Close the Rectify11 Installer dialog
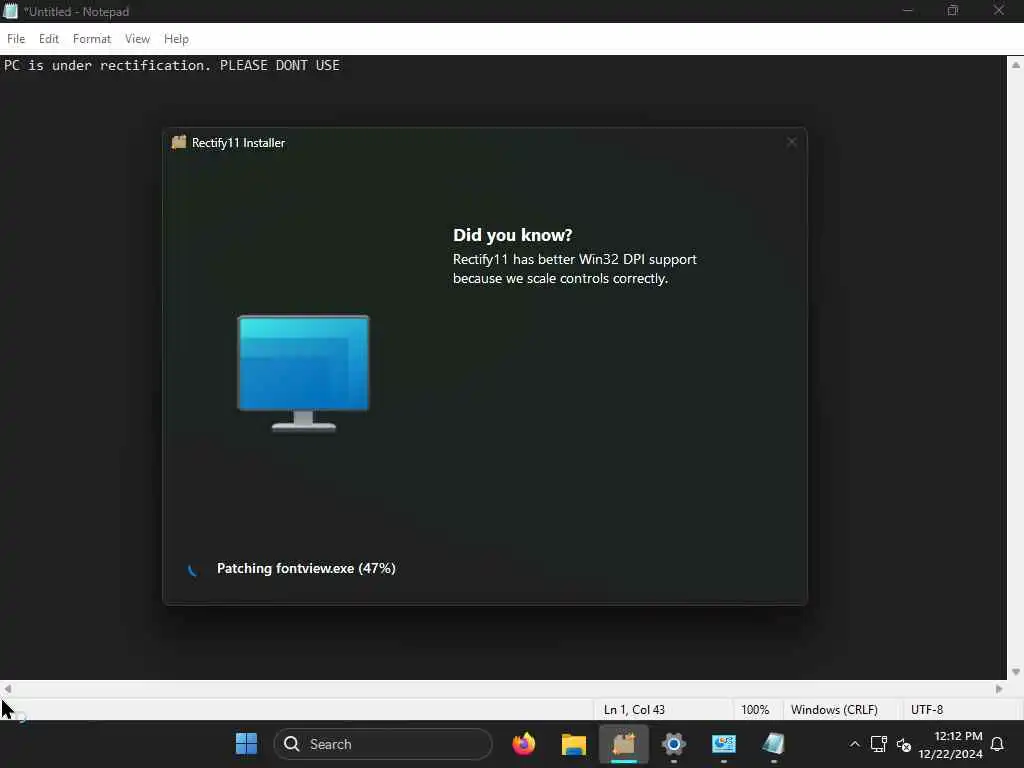This screenshot has height=768, width=1024. pyautogui.click(x=792, y=142)
